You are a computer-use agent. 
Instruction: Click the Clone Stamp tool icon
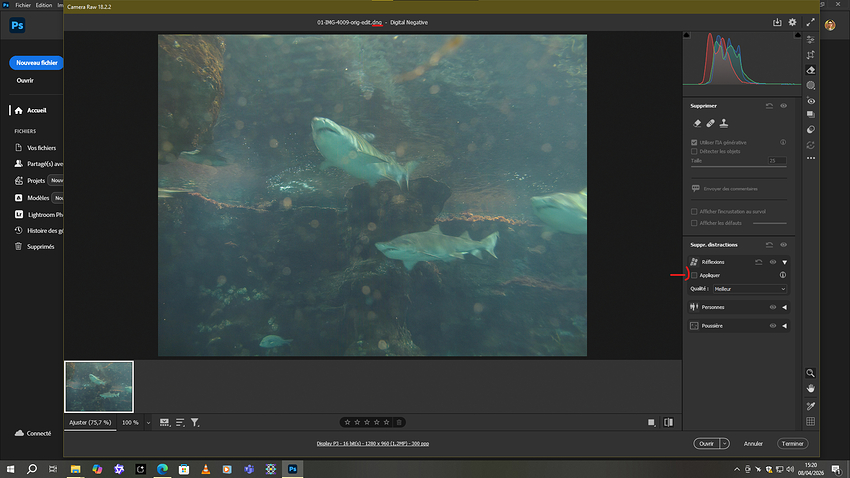coord(723,124)
